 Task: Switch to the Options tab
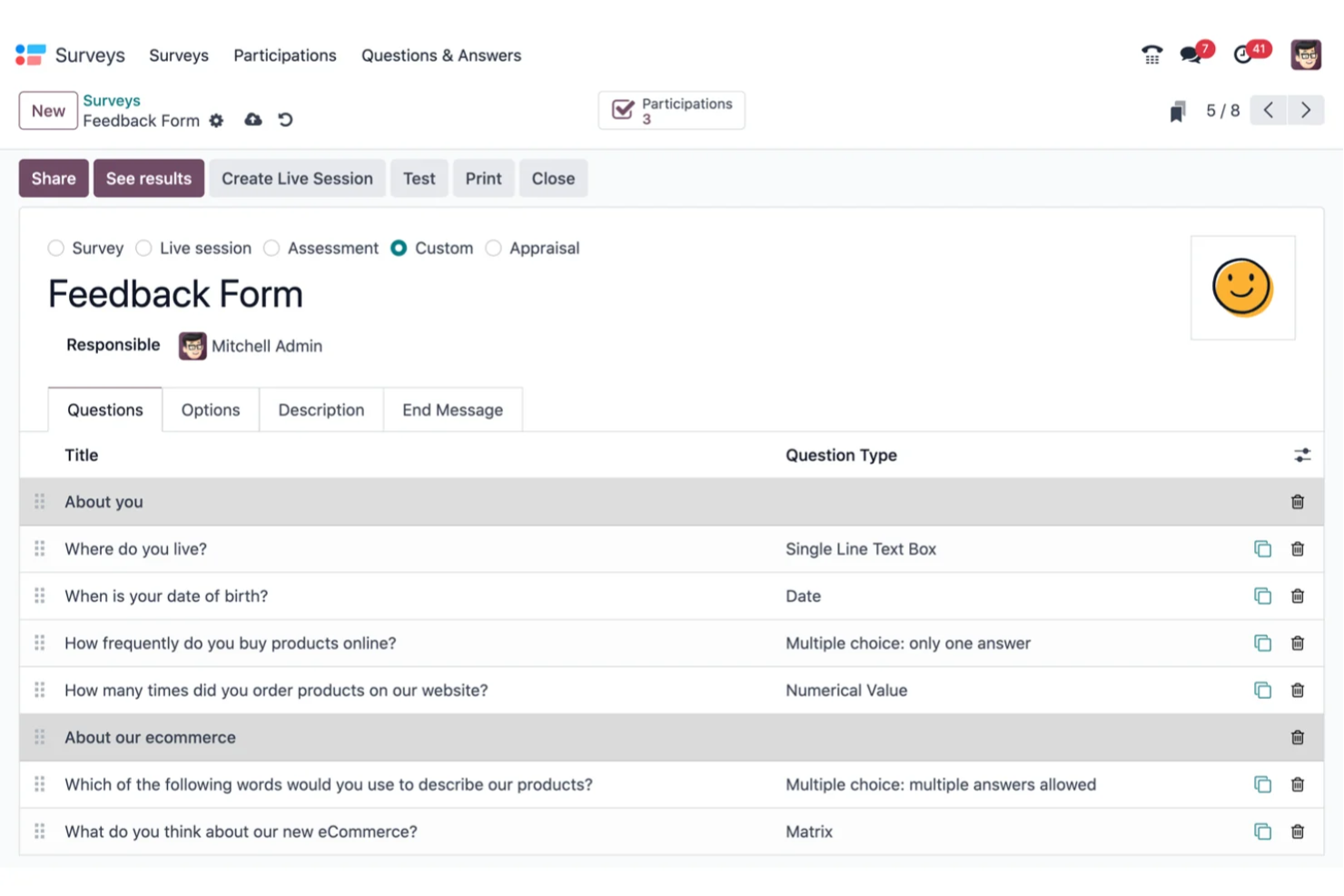click(211, 410)
